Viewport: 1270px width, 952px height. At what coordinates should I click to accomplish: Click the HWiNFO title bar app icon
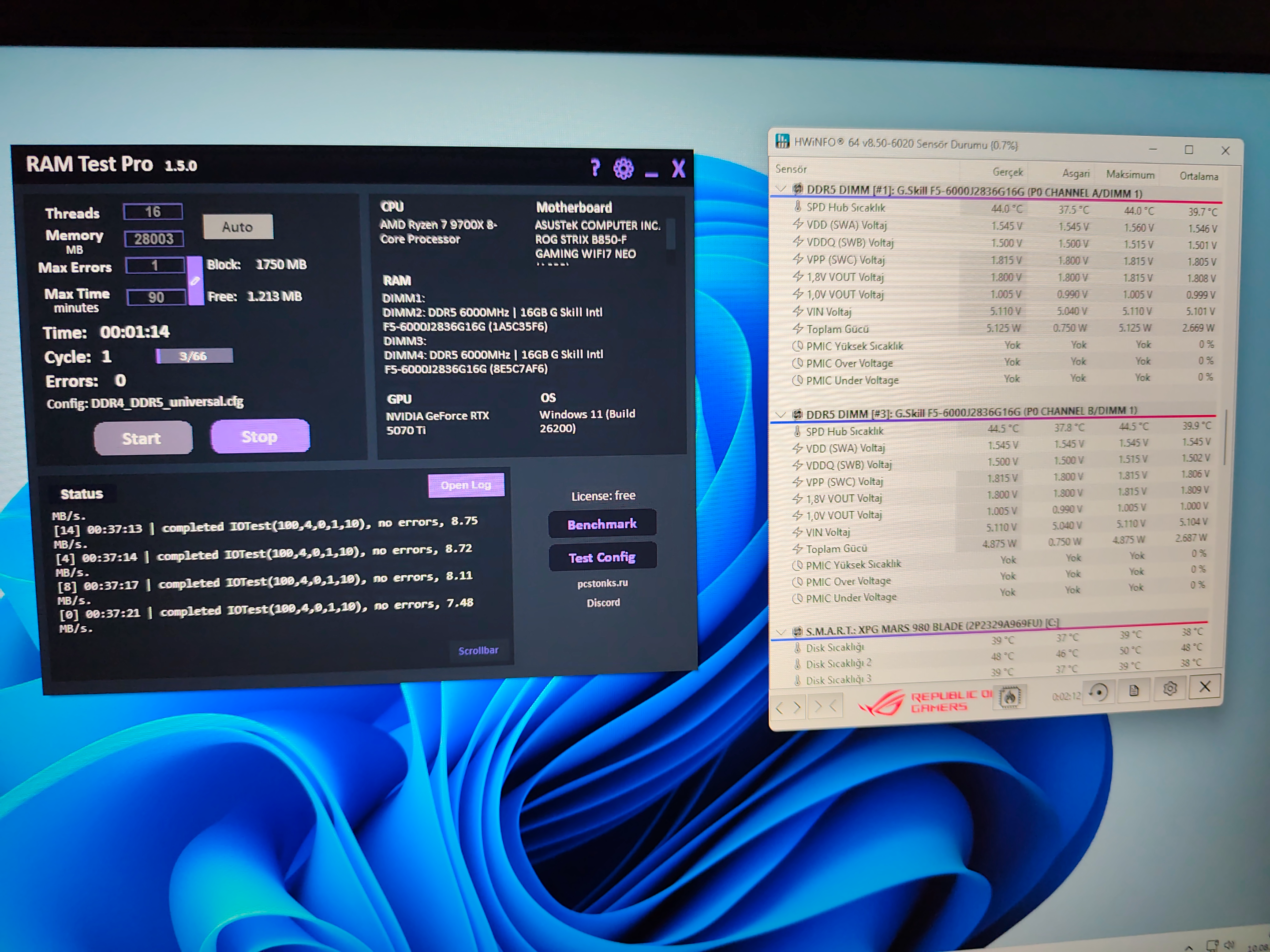point(782,141)
